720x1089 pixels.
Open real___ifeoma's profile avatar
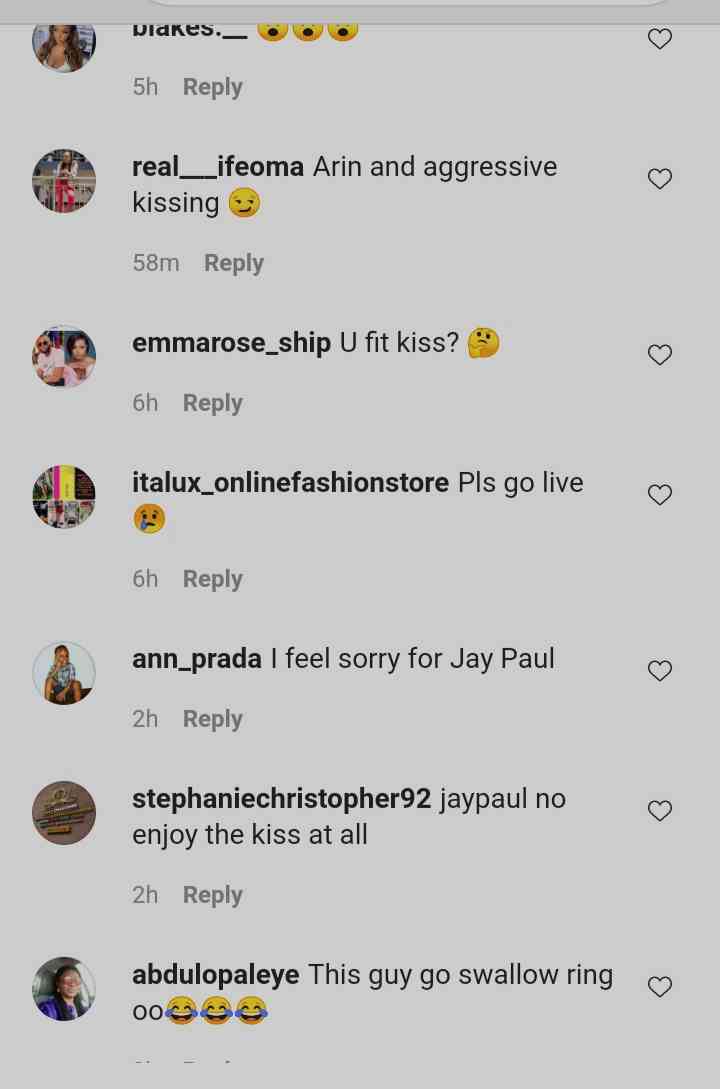64,181
